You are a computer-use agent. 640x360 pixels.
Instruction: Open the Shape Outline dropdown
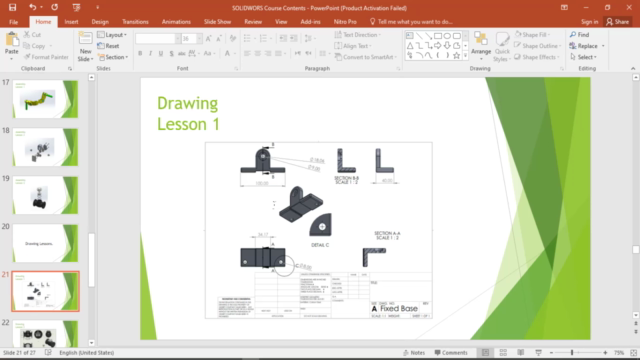click(x=538, y=46)
